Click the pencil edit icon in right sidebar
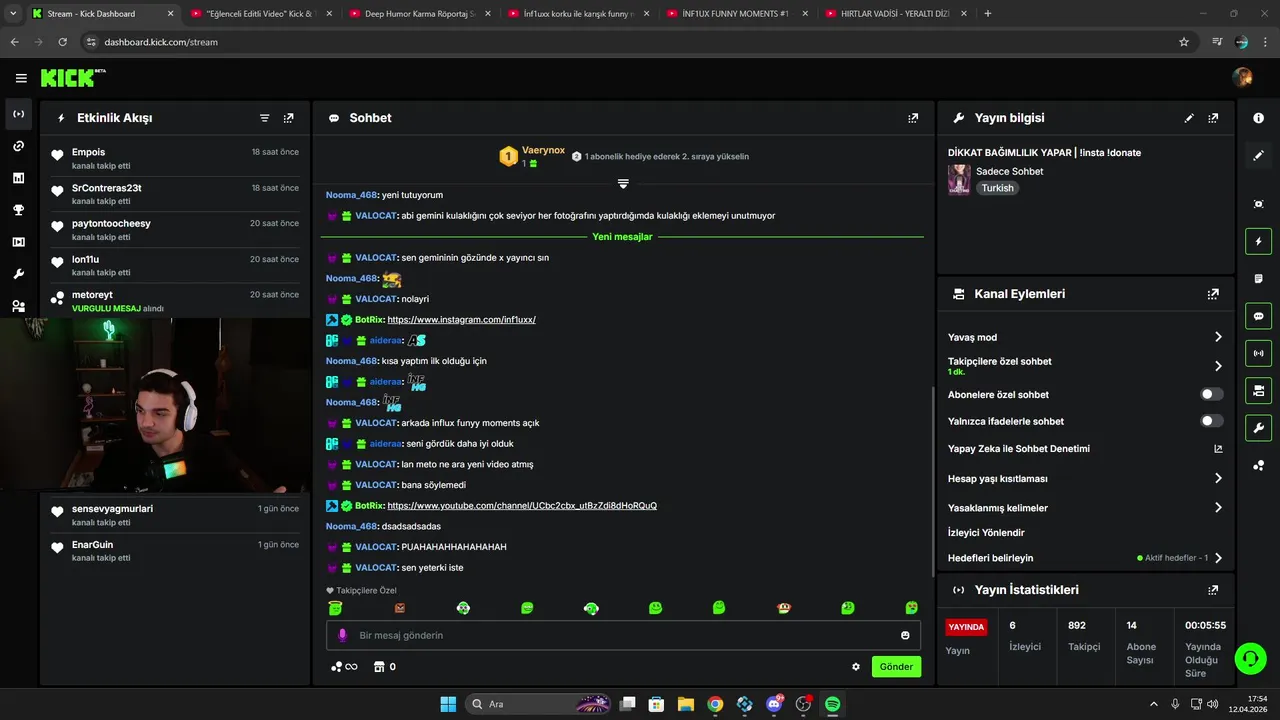 click(1258, 155)
